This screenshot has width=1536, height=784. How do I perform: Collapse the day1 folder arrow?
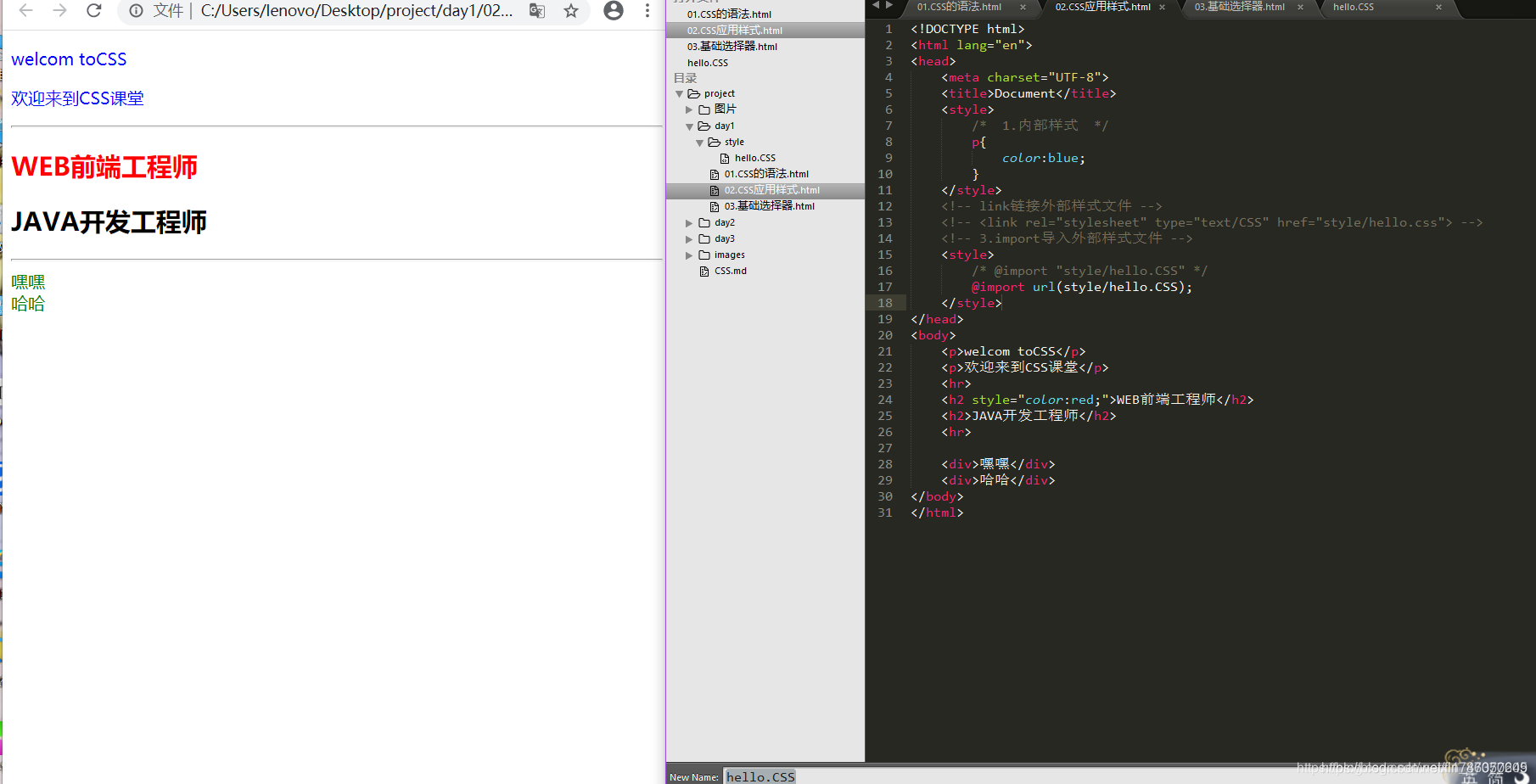pos(689,126)
